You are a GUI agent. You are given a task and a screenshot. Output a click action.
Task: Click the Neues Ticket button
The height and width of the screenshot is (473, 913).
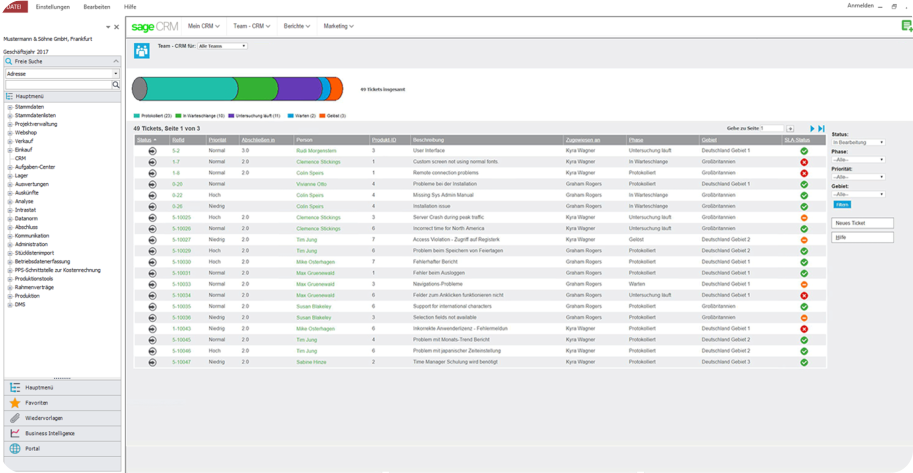point(862,223)
